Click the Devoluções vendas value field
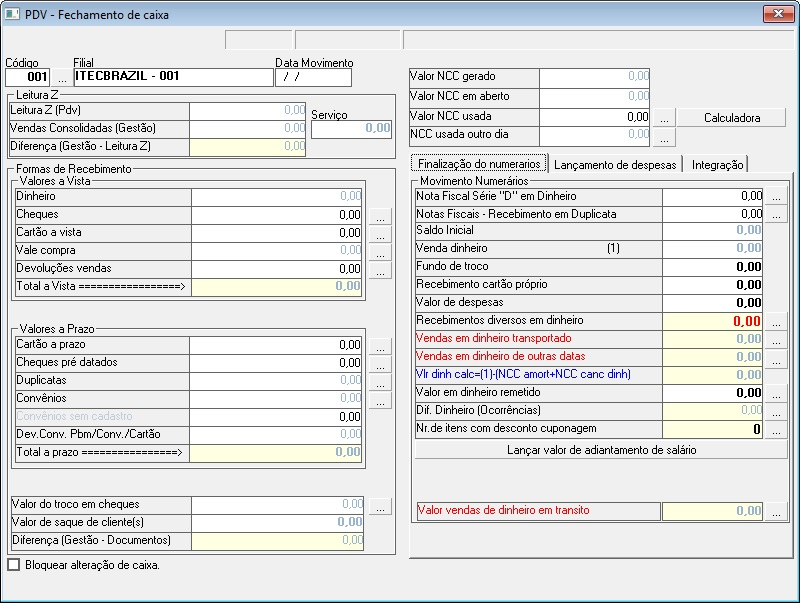Image resolution: width=800 pixels, height=603 pixels. click(x=277, y=269)
